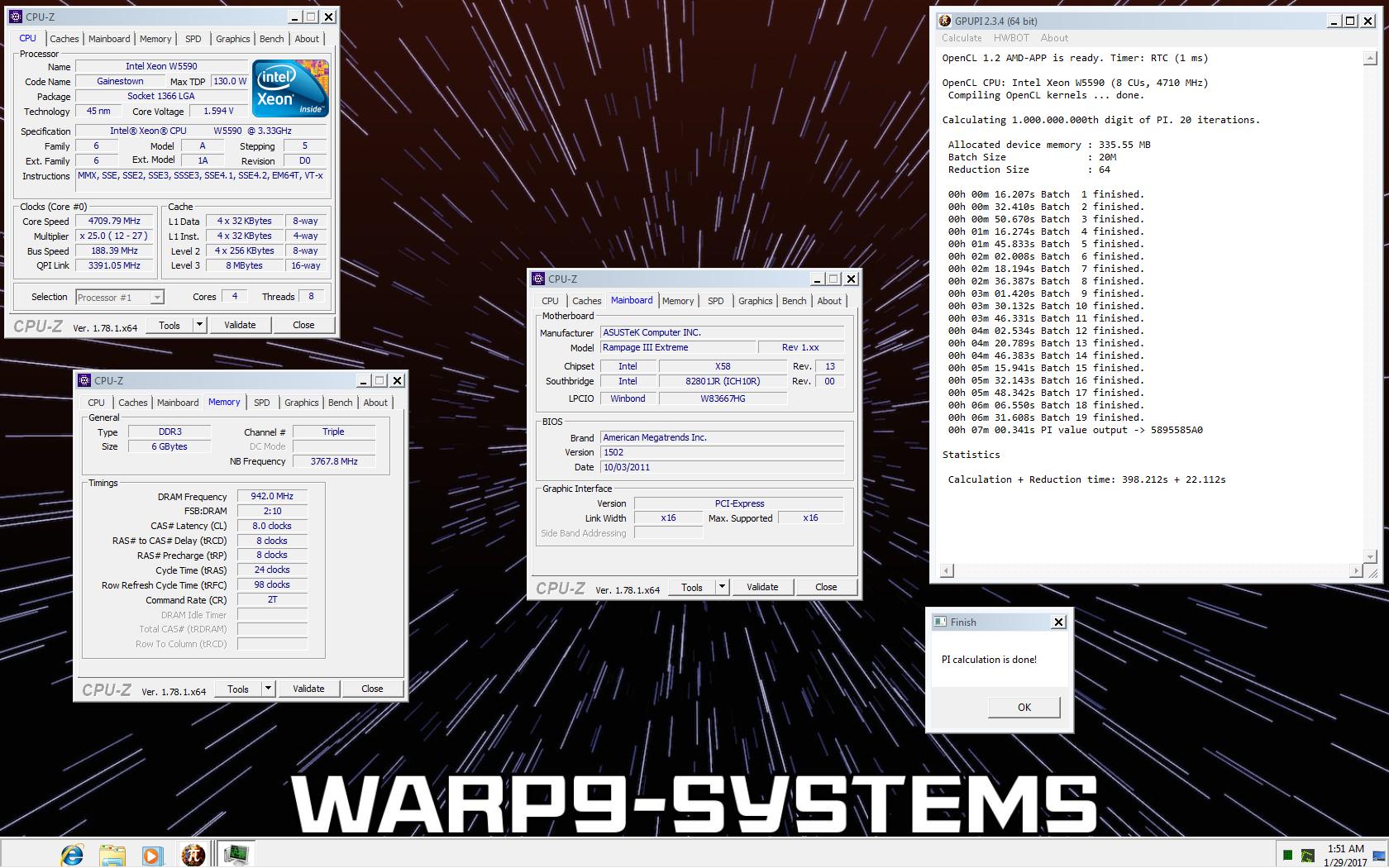Click the PI value output line in GPUPI
Viewport: 1389px width, 868px height.
pos(1075,430)
